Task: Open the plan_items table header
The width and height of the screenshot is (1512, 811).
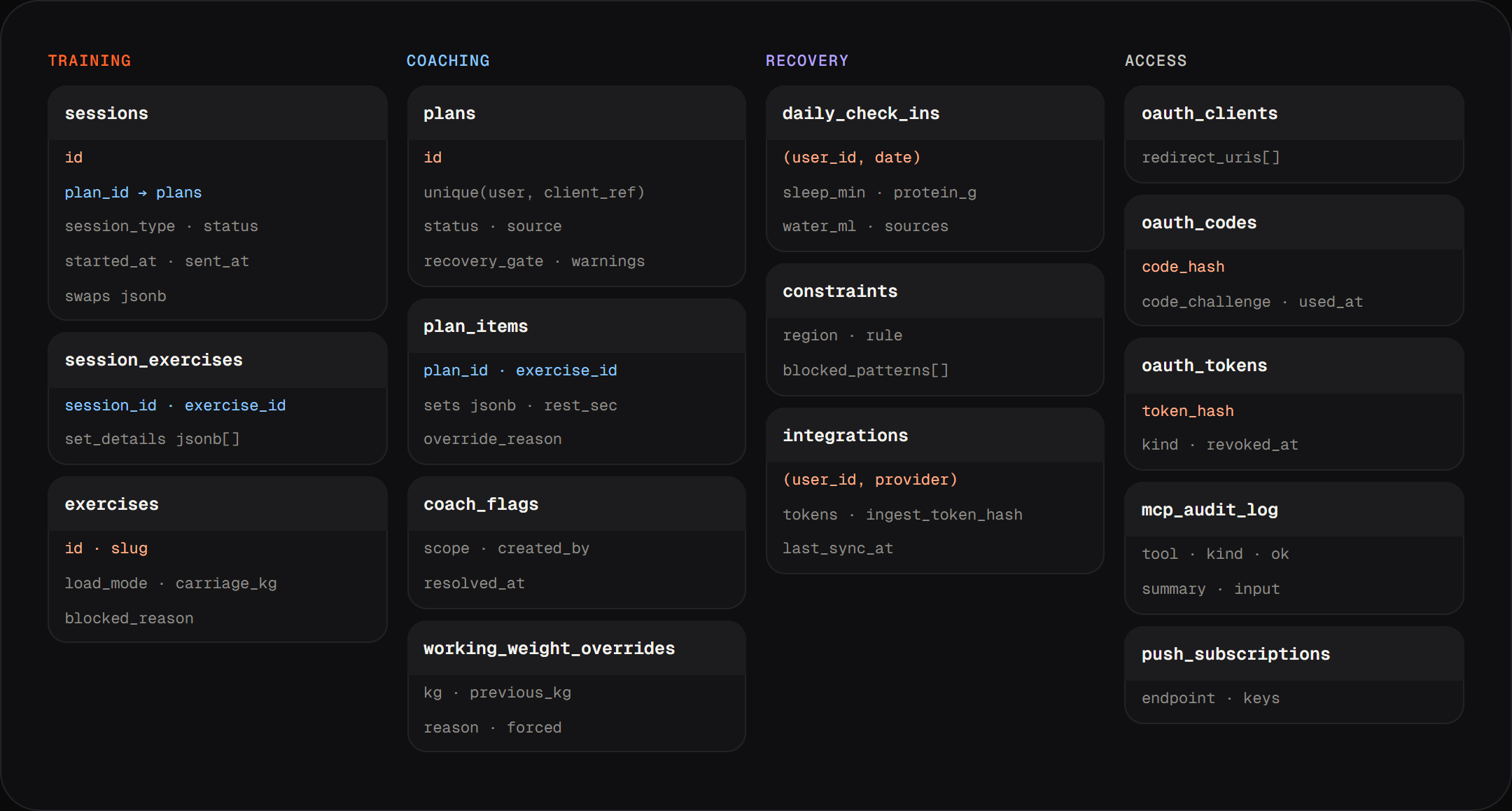Action: click(x=577, y=326)
